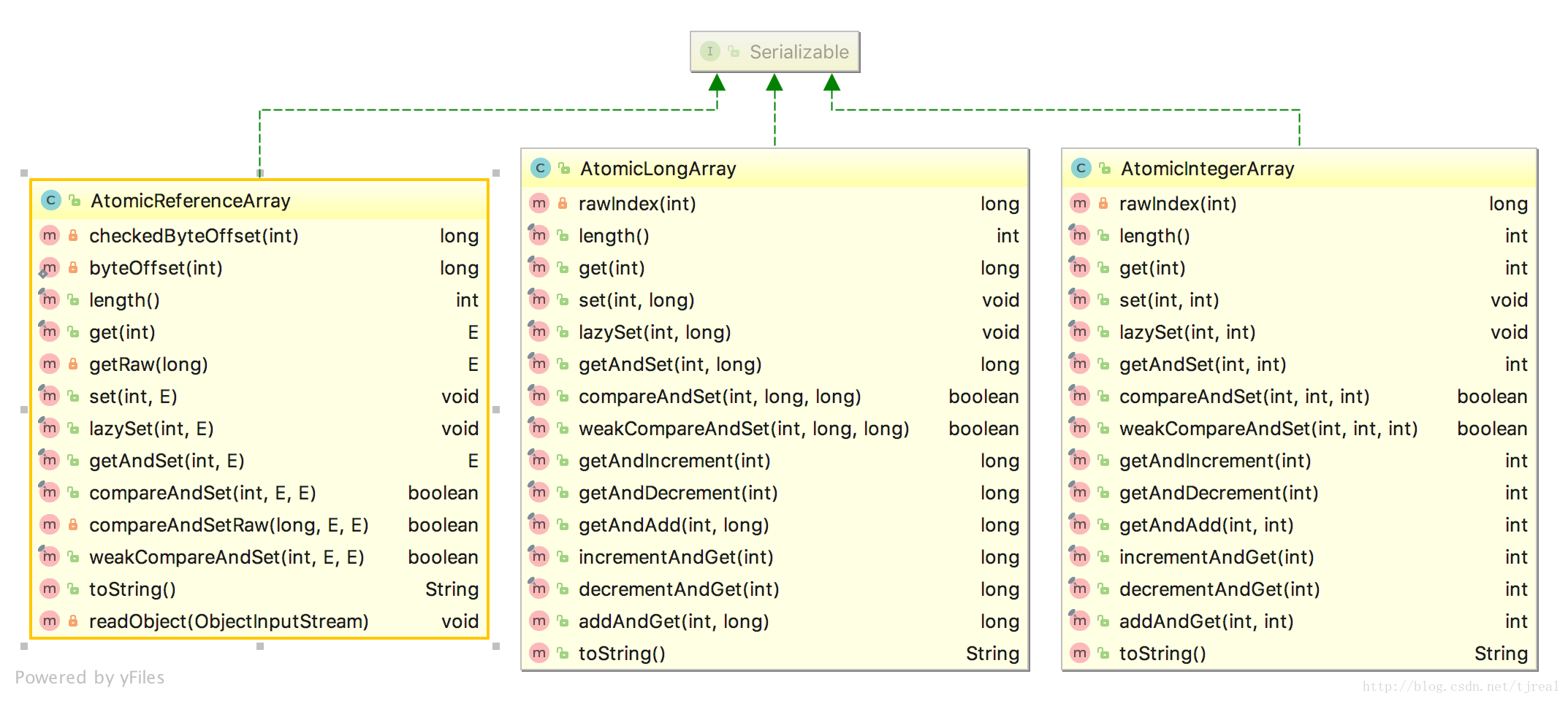This screenshot has width=1568, height=701.
Task: Click the private lock icon of rawIndex(int) in AtomicLongArray
Action: [563, 204]
